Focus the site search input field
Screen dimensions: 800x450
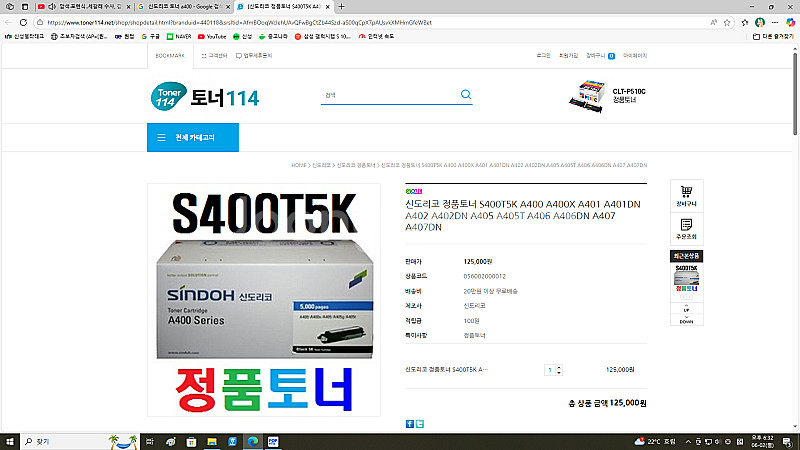pyautogui.click(x=390, y=95)
